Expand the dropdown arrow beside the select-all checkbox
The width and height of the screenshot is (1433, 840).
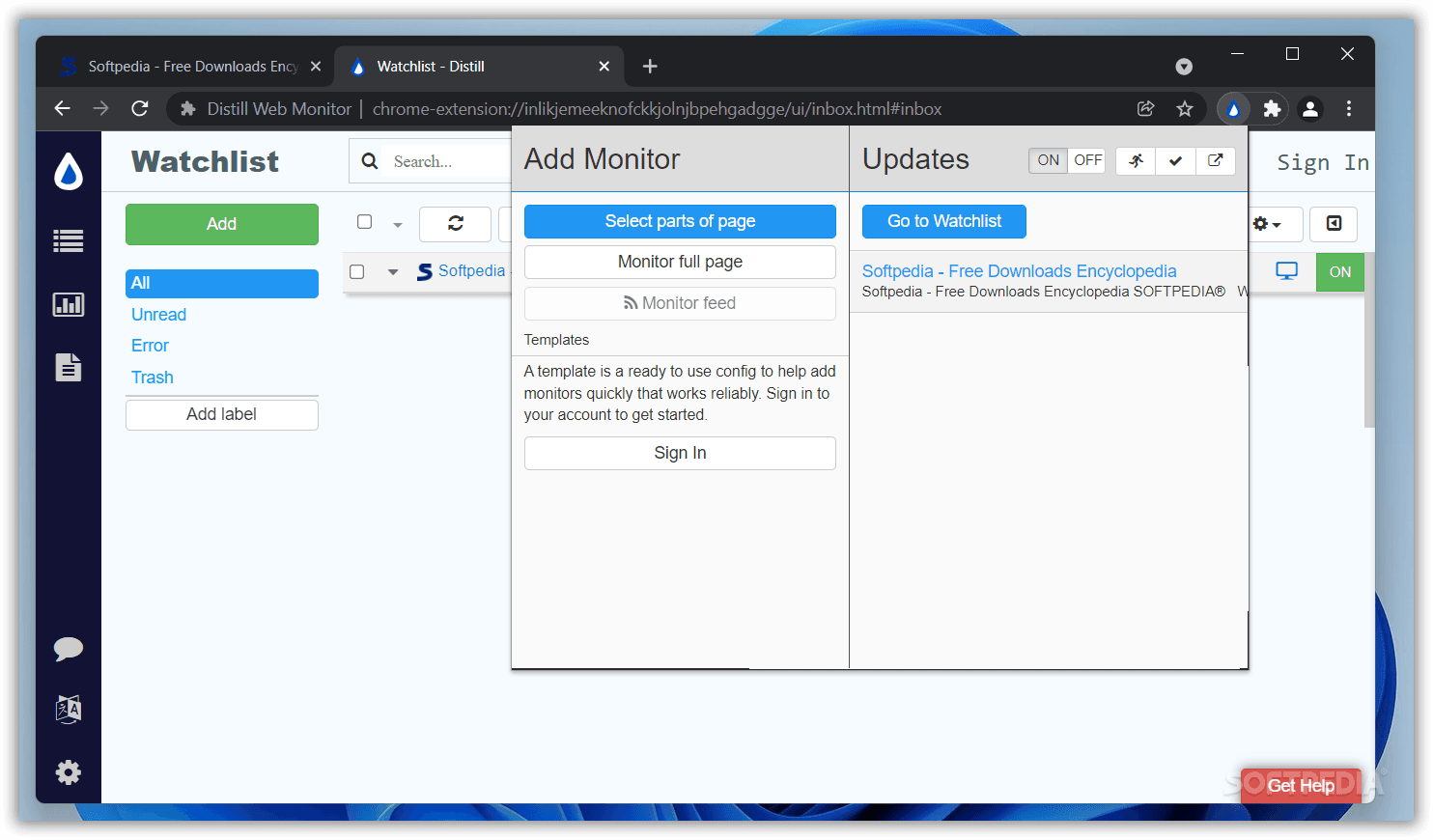397,222
